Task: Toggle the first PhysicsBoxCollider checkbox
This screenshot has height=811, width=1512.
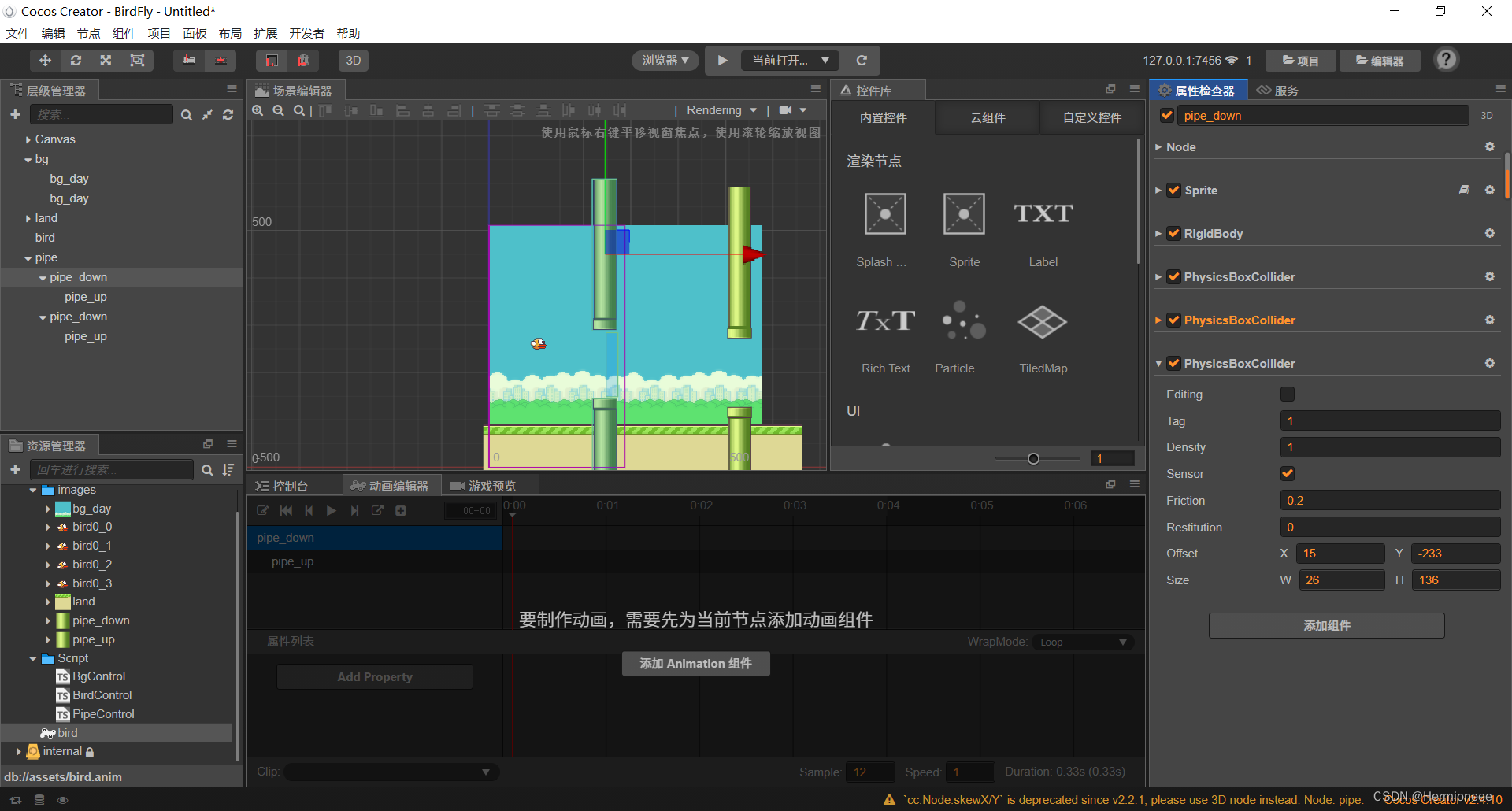Action: (x=1173, y=277)
